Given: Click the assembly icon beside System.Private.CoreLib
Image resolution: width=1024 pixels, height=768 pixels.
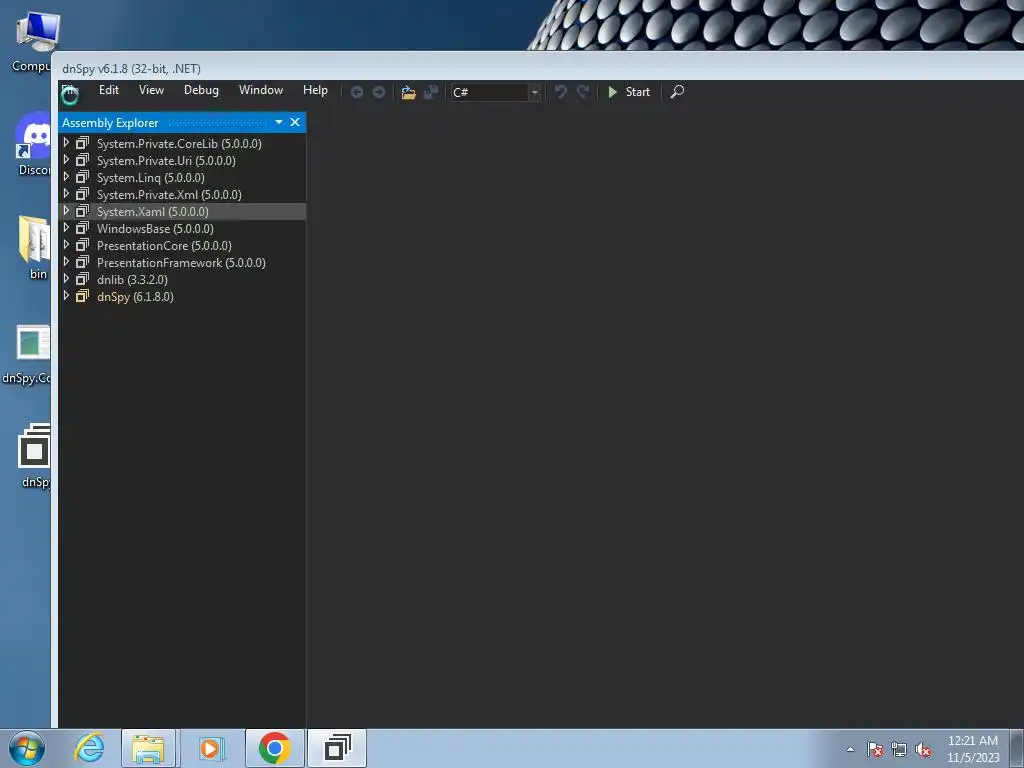Looking at the screenshot, I should tap(82, 142).
